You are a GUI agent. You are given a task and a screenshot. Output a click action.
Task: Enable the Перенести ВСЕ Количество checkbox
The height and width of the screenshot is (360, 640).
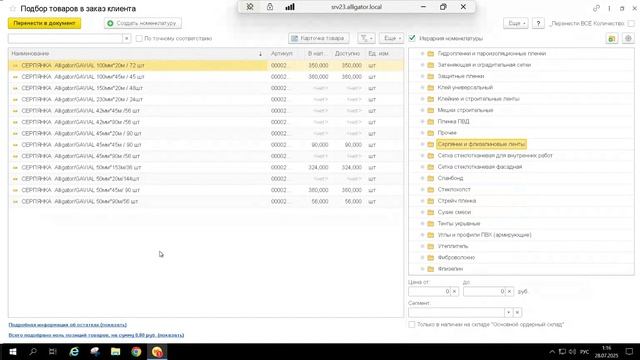click(x=631, y=24)
